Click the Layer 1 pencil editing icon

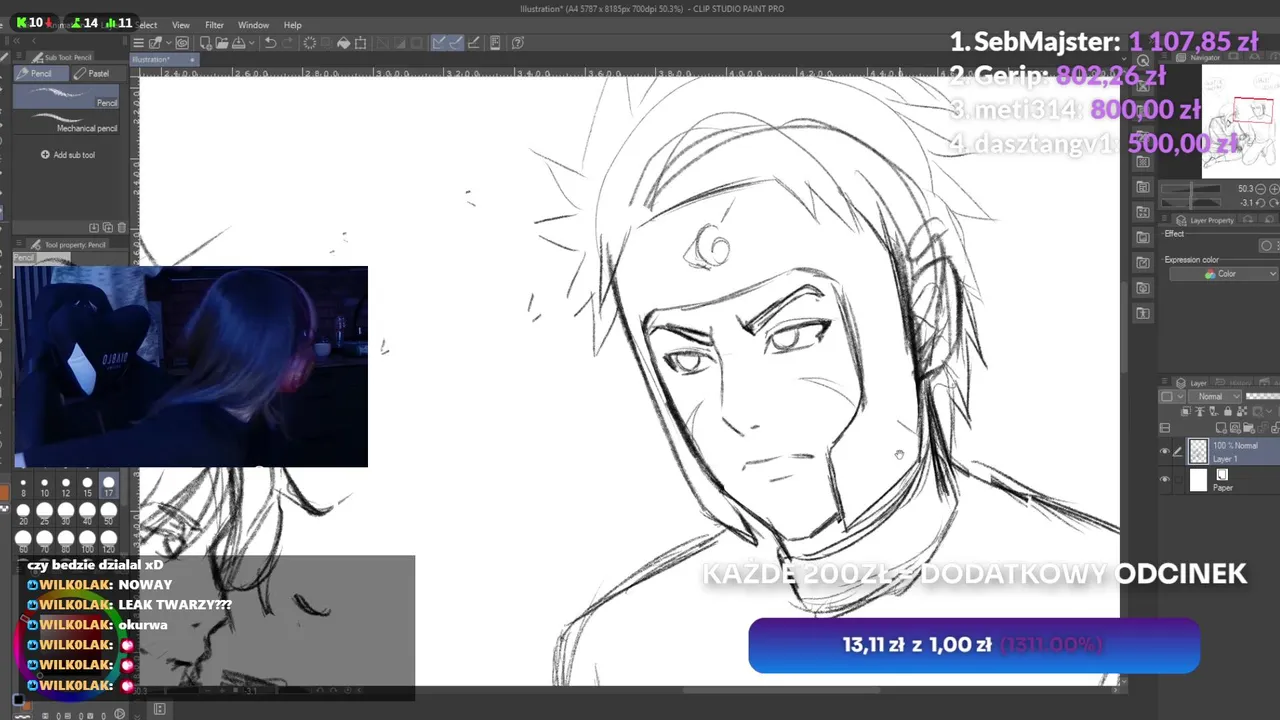point(1177,452)
